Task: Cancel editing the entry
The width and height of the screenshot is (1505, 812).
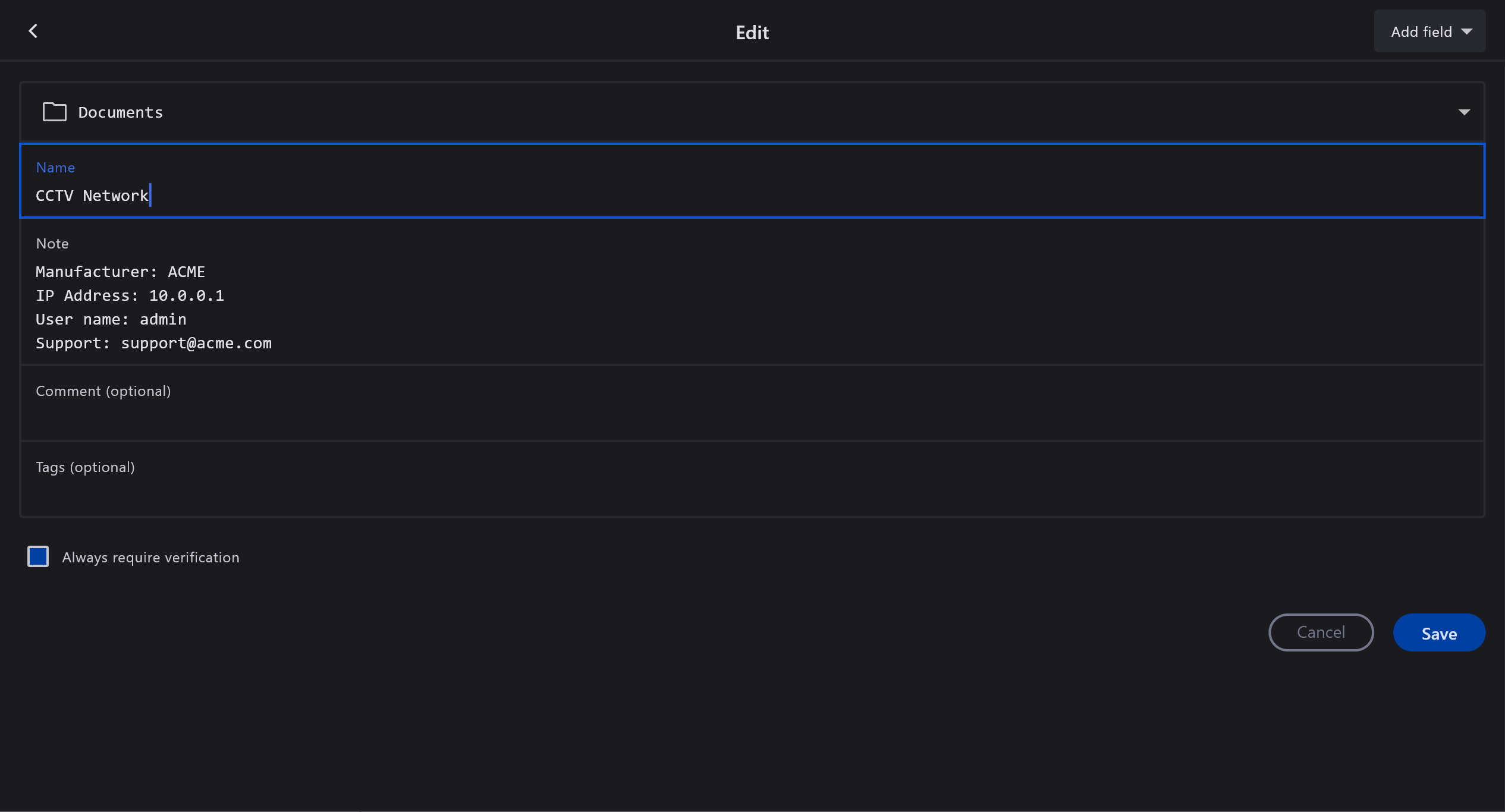Action: click(1321, 632)
